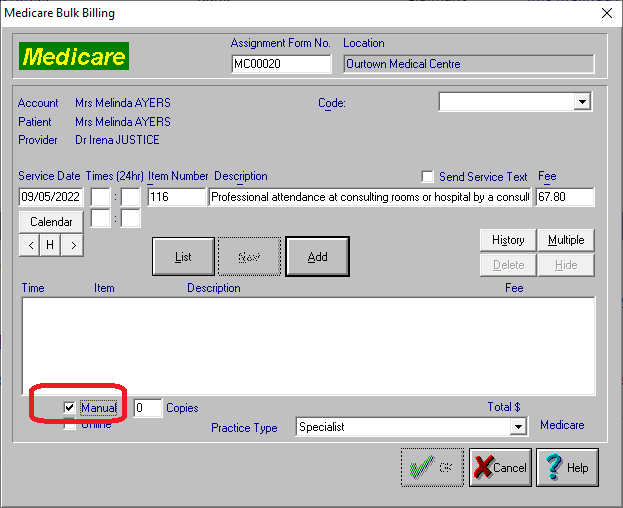Click the red X Cancel button
The image size is (623, 508).
500,467
